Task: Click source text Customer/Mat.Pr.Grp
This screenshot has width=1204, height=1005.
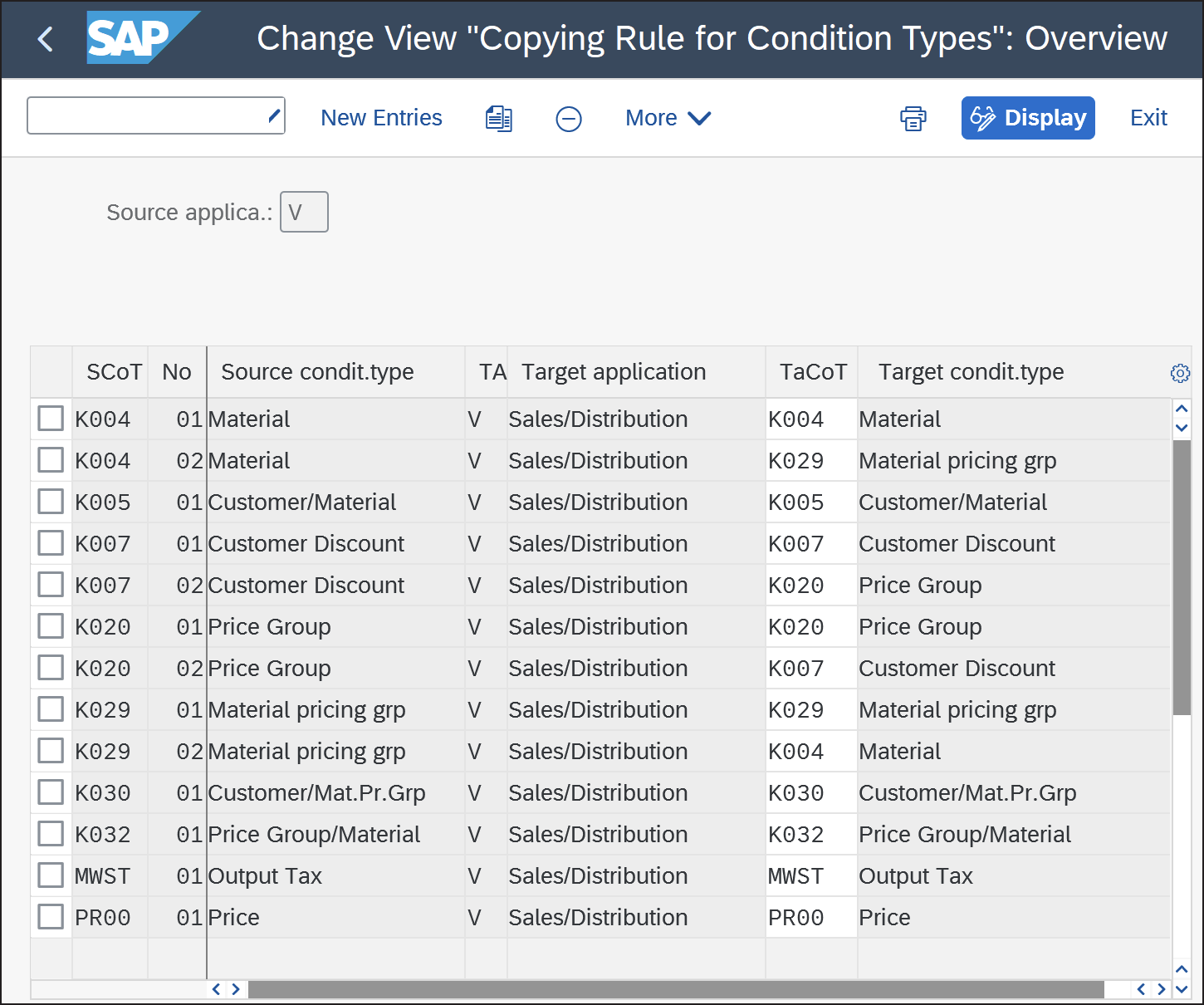Action: (316, 793)
